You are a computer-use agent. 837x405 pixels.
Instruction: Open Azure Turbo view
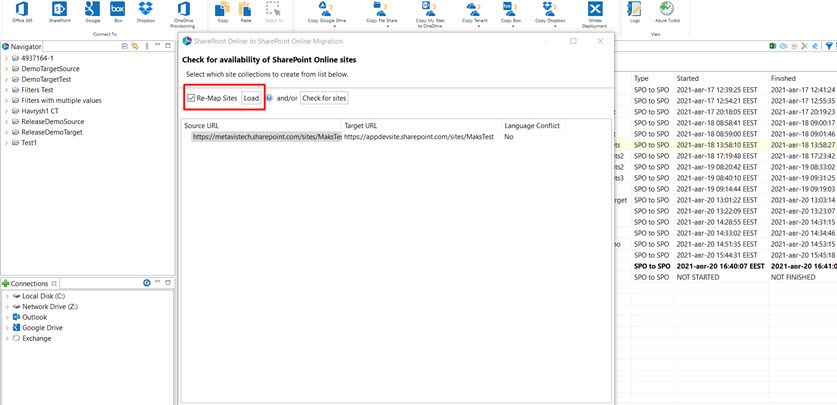pos(667,12)
